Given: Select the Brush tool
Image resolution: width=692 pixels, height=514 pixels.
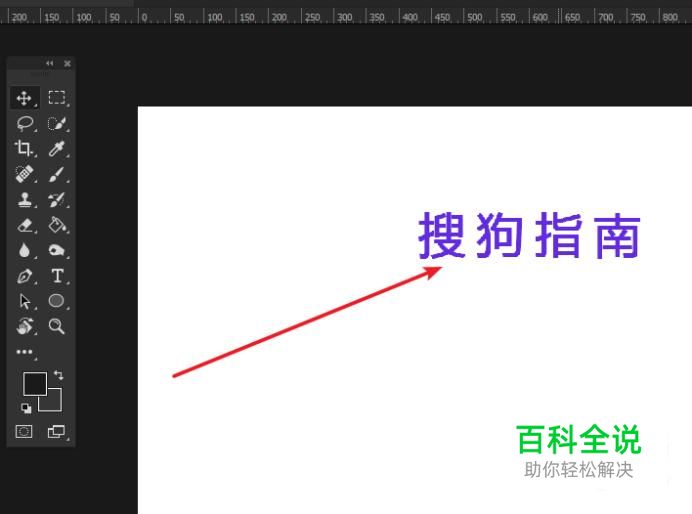Looking at the screenshot, I should (x=56, y=174).
